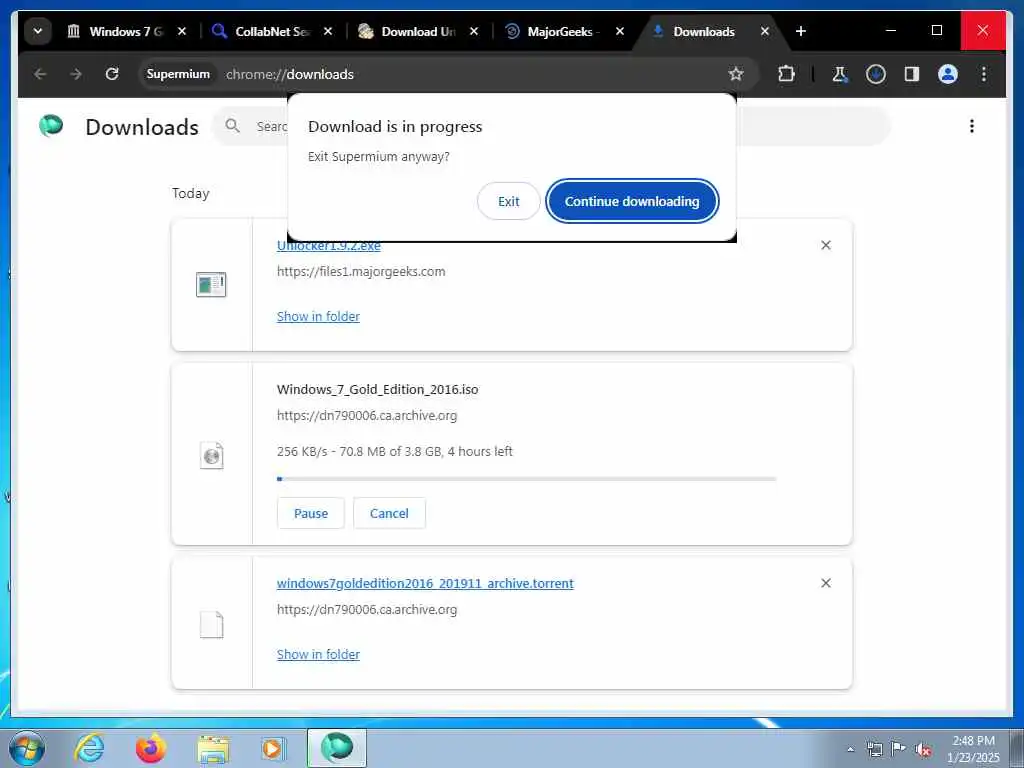
Task: Open the downloads toolbar icon
Action: point(876,74)
